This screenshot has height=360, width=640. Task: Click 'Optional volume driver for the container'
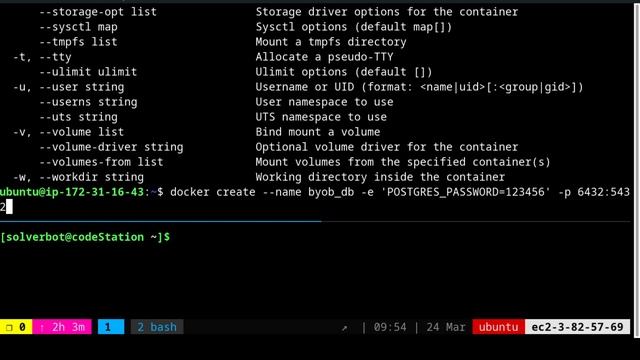pos(387,147)
